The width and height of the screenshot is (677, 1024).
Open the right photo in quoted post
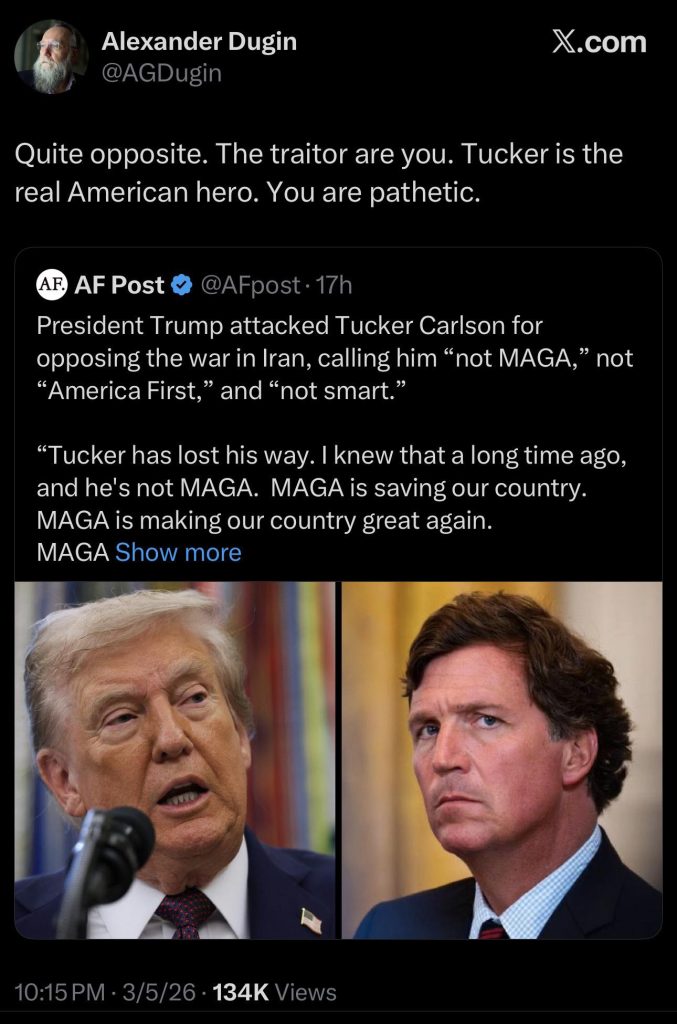(502, 760)
